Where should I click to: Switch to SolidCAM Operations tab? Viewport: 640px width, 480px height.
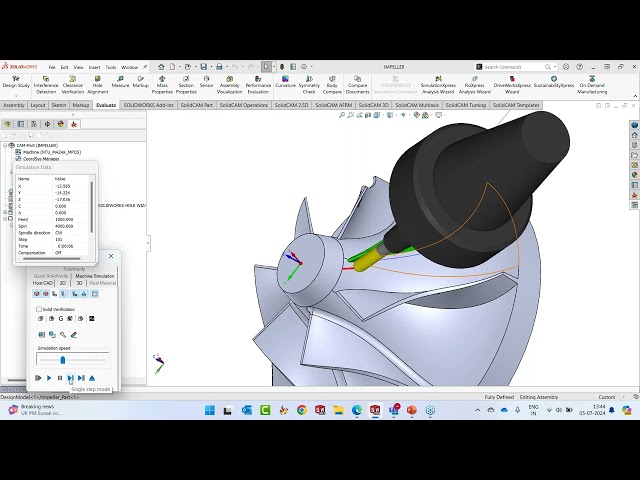coord(244,105)
